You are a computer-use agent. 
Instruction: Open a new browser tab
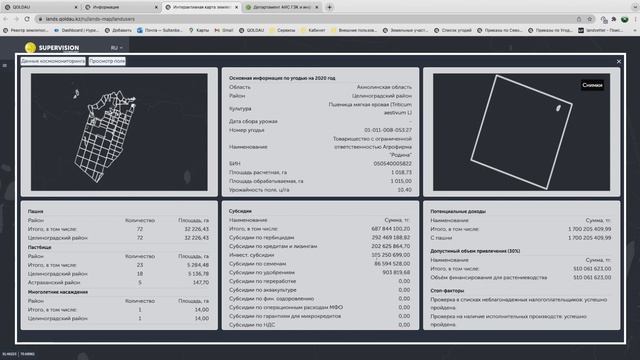[329, 7]
